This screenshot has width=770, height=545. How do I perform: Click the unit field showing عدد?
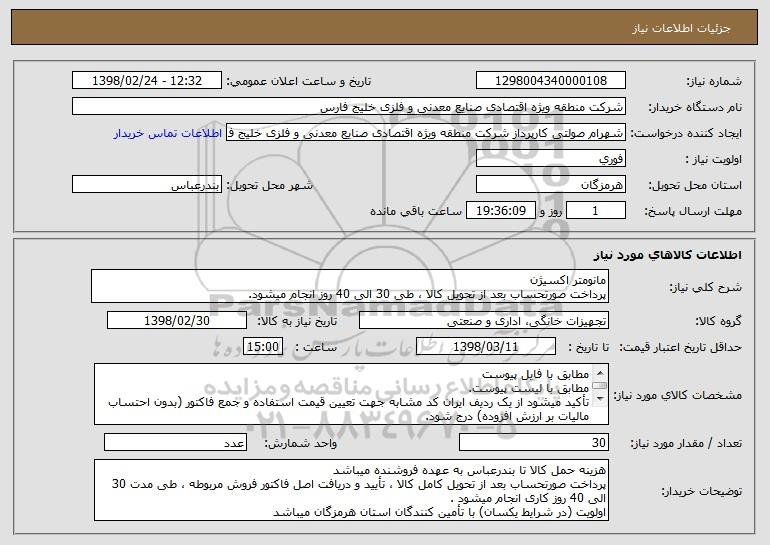tap(175, 442)
